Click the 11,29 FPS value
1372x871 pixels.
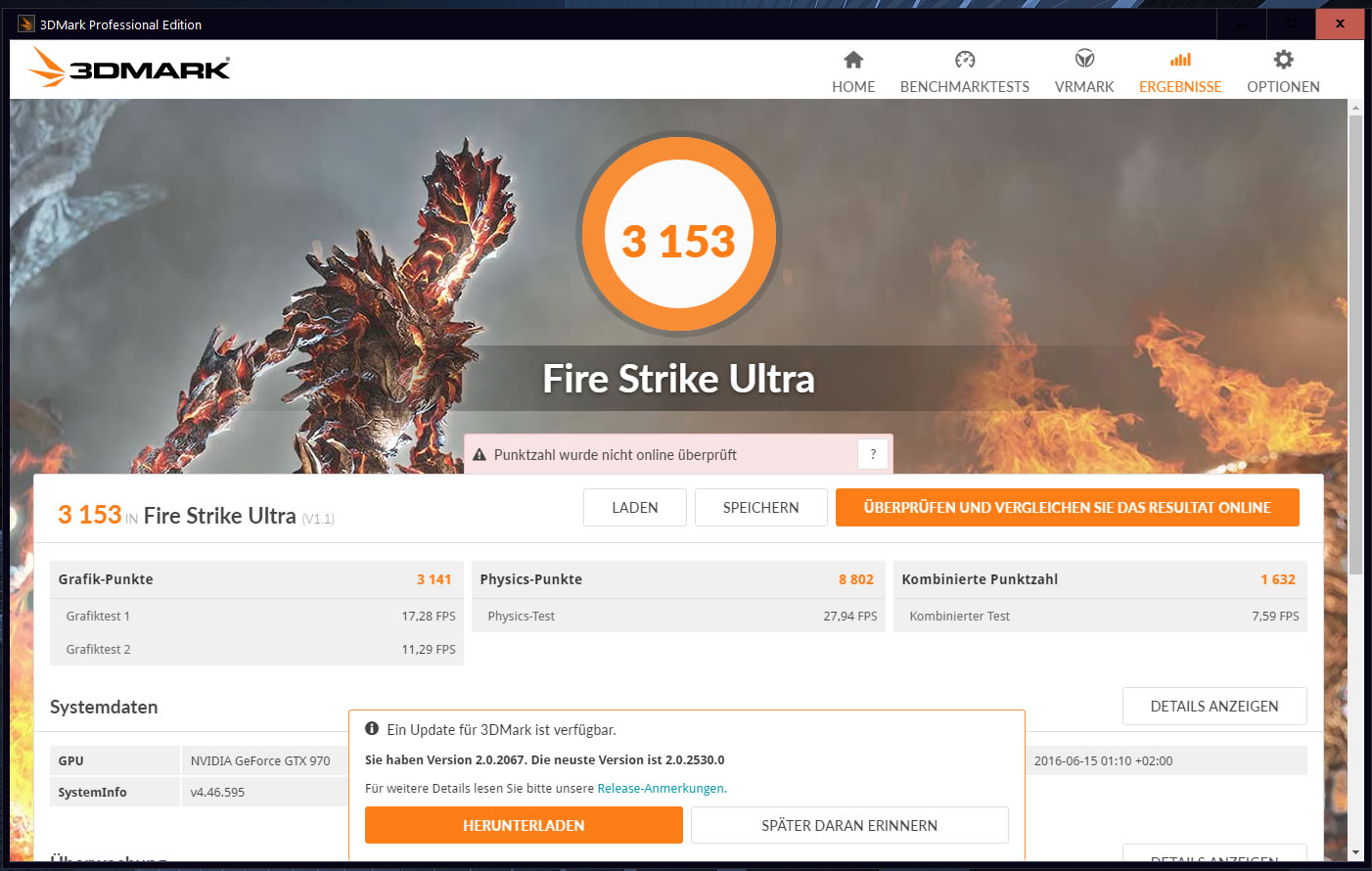(429, 649)
